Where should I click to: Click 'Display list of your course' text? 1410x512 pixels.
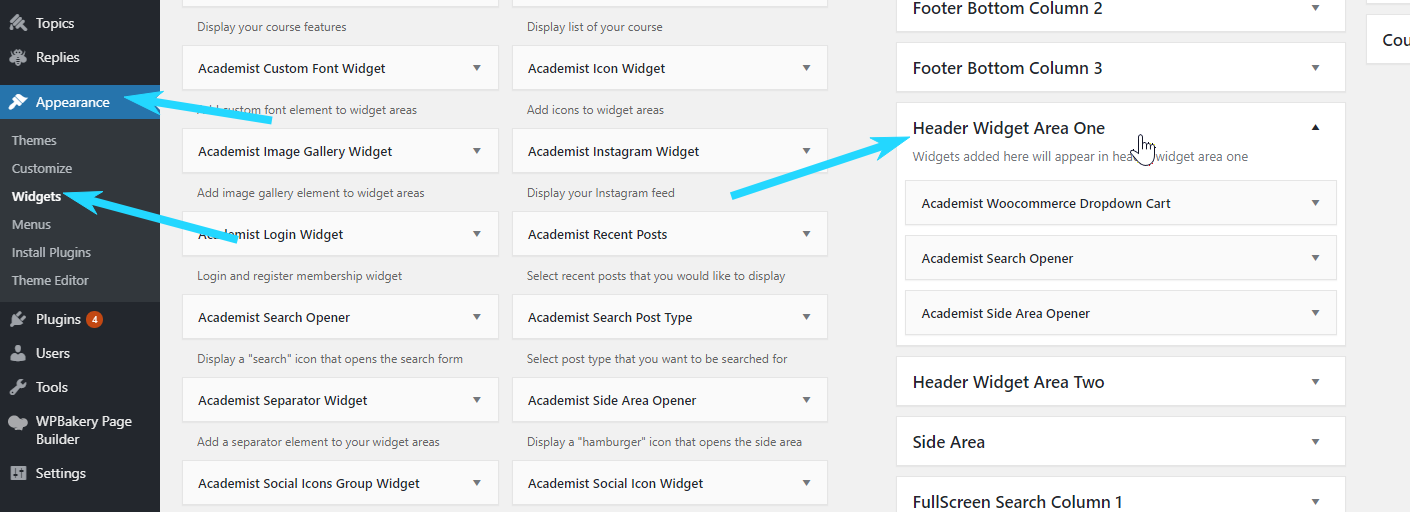[x=595, y=27]
